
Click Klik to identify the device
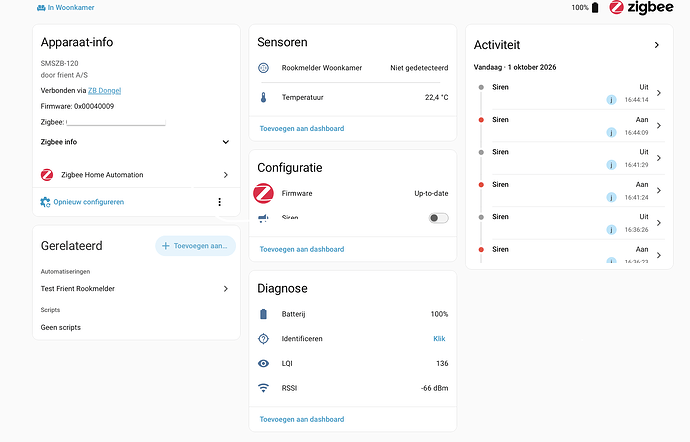439,339
